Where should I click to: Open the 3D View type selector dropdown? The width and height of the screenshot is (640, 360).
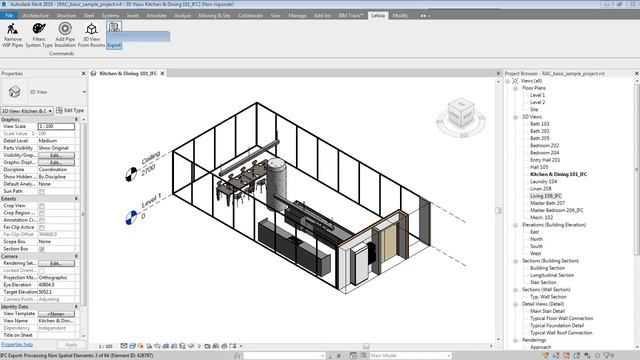click(x=84, y=92)
